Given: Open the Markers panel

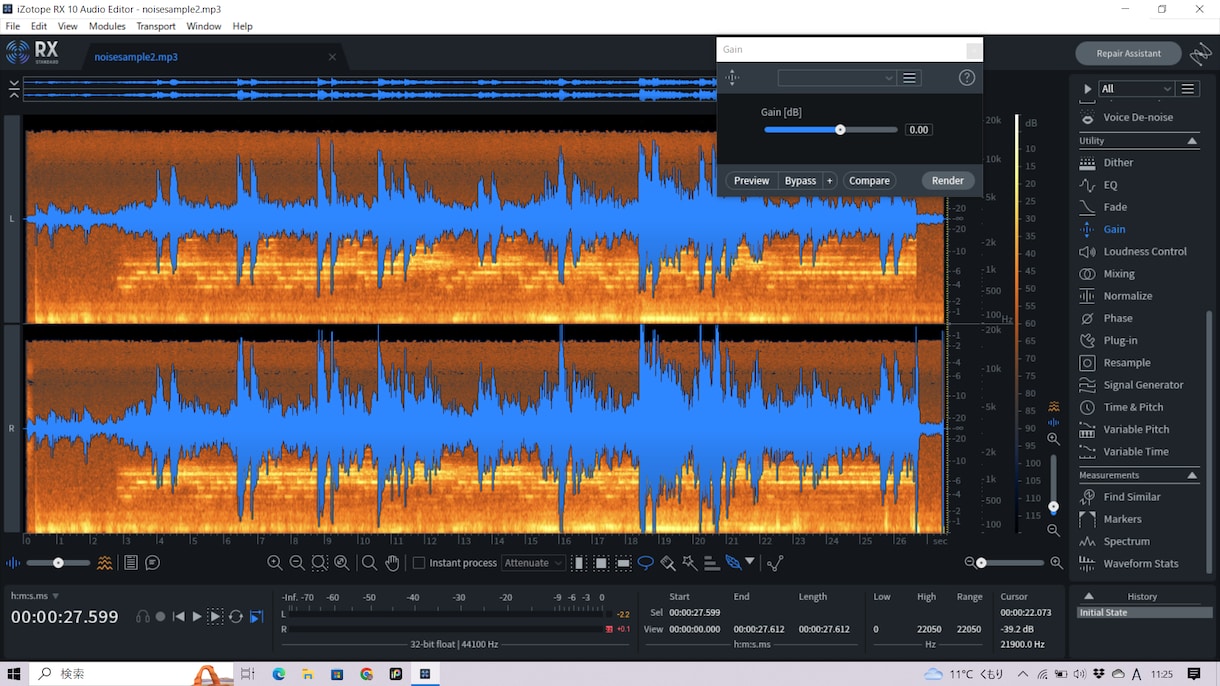Looking at the screenshot, I should [x=1122, y=519].
